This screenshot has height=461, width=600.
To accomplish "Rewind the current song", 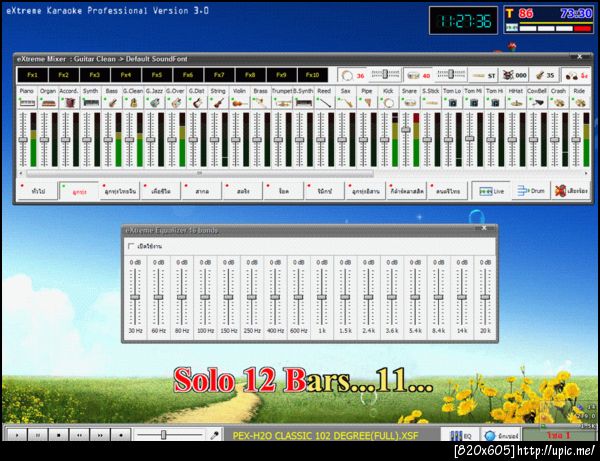I will point(79,435).
